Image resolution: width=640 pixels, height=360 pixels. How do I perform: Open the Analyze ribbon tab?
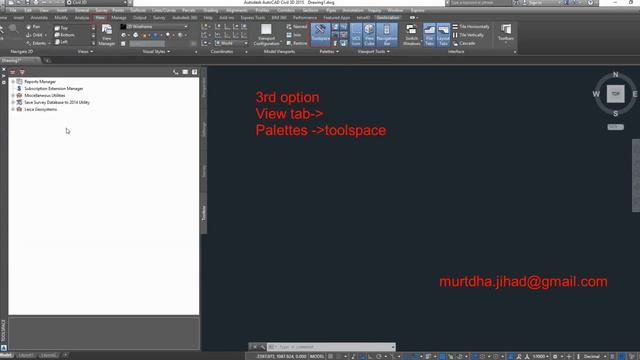[x=82, y=18]
